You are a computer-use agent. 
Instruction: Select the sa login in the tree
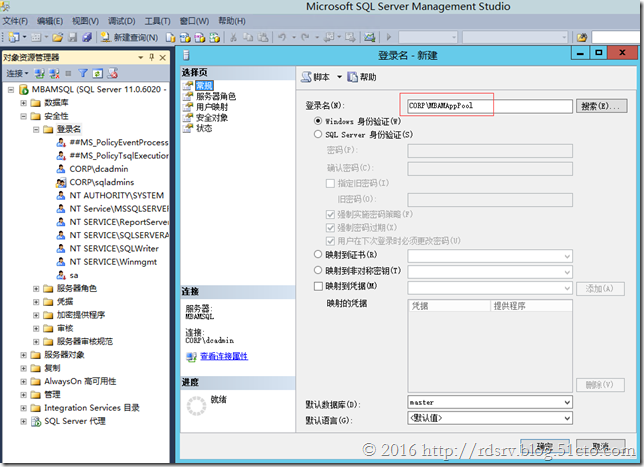(74, 275)
